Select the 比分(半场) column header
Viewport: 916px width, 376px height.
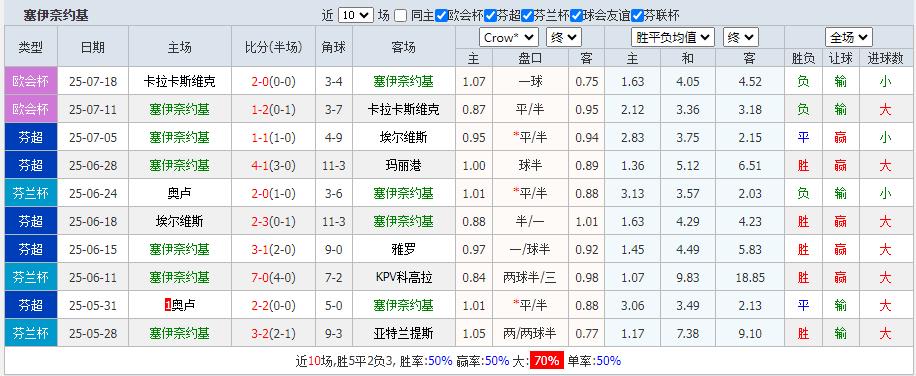(273, 47)
